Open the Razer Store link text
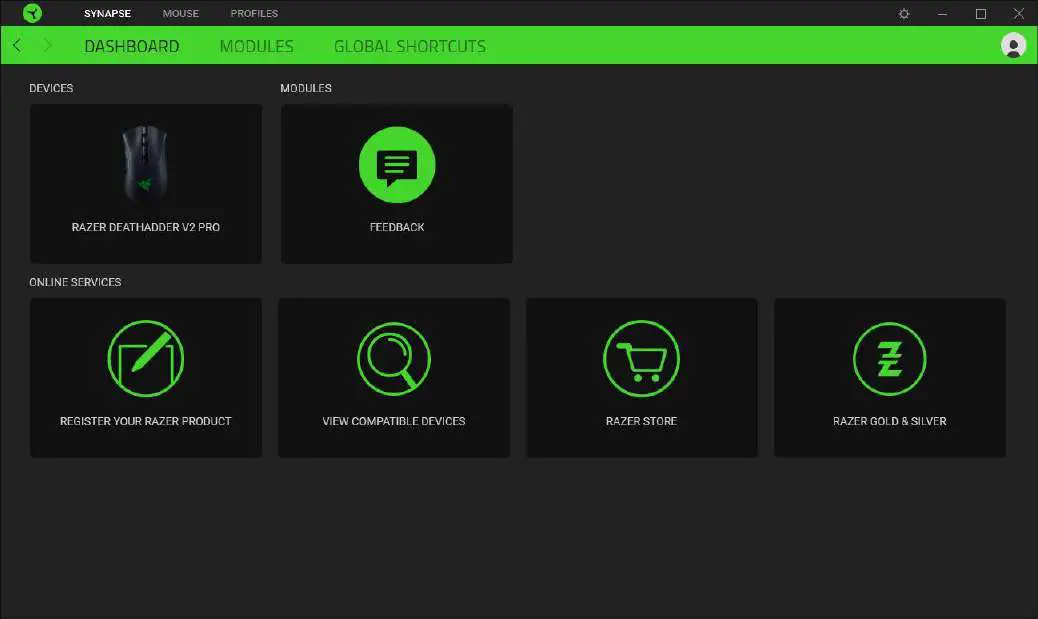Screen dimensions: 1038x619 [x=641, y=421]
